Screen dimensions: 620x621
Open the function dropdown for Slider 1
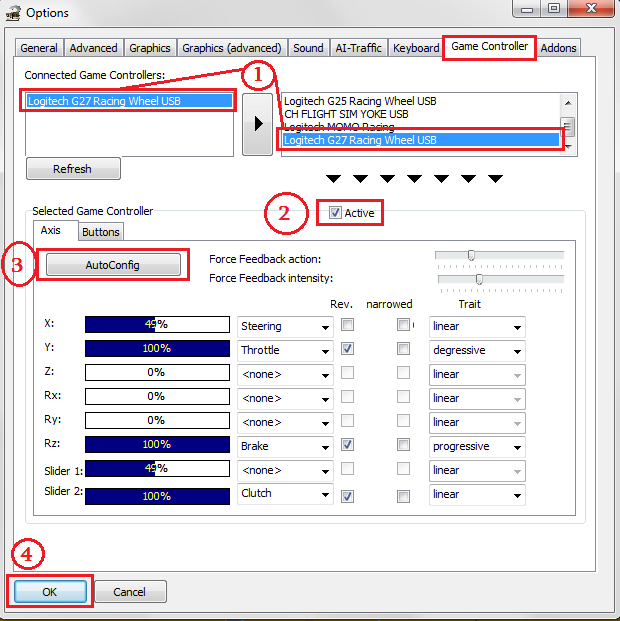pos(285,471)
